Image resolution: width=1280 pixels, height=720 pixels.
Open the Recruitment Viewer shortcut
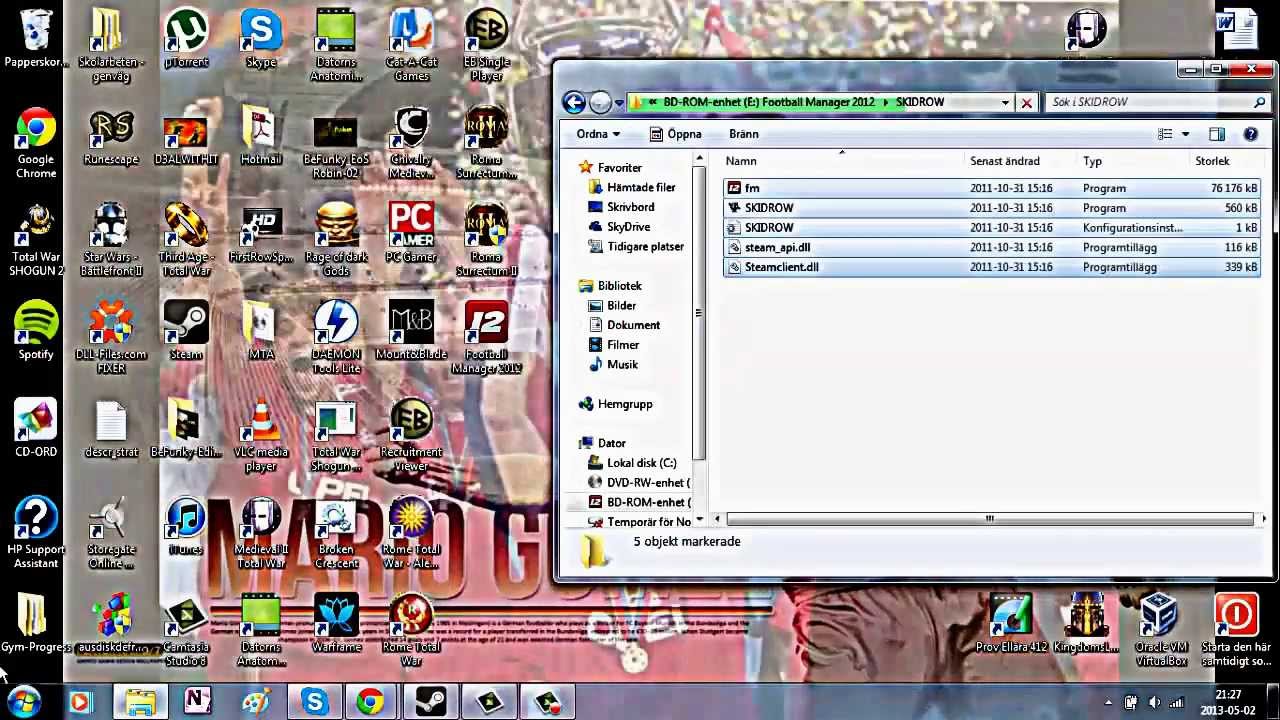click(411, 436)
